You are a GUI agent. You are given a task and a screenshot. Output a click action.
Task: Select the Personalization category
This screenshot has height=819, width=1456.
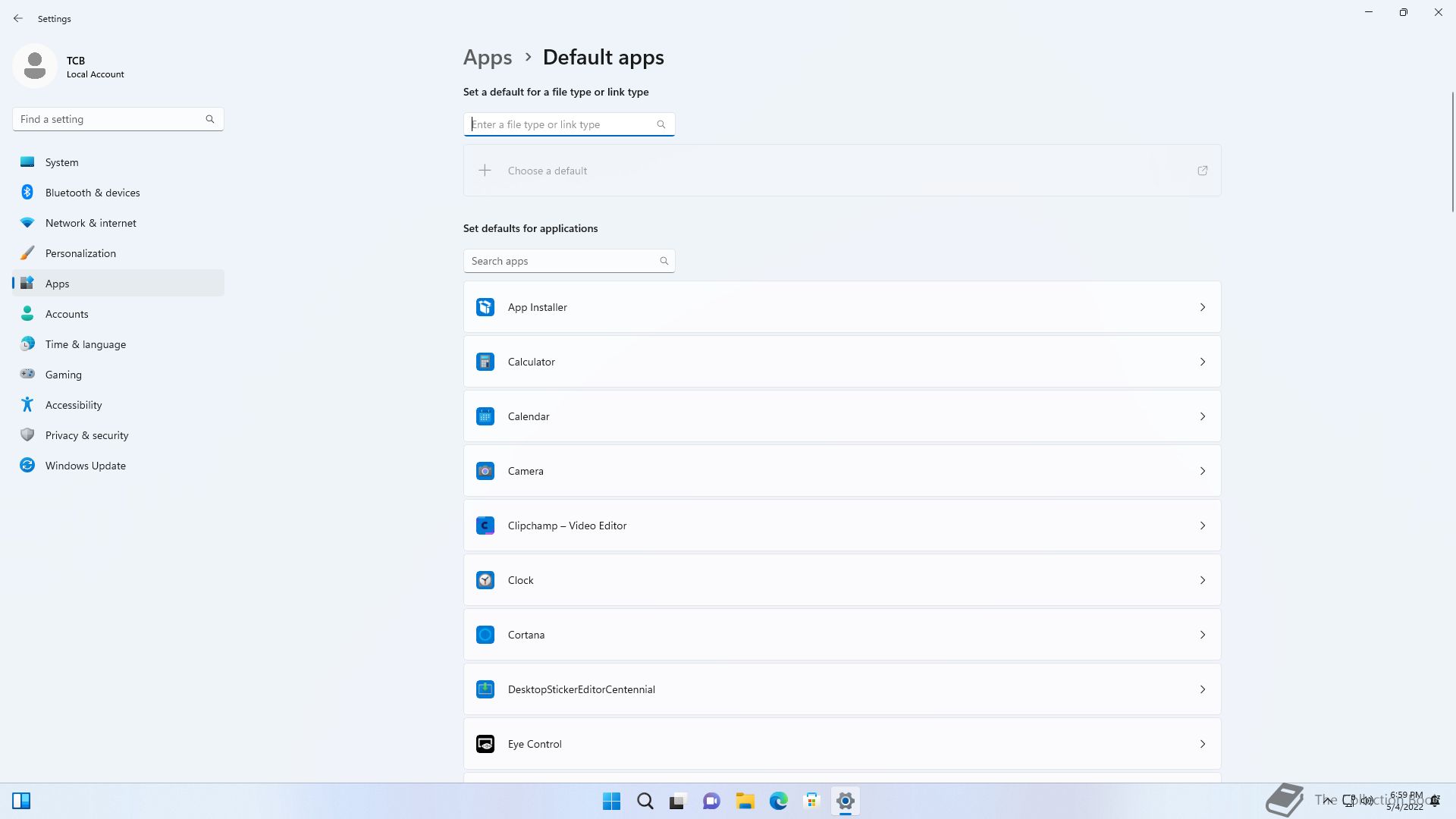pos(118,253)
